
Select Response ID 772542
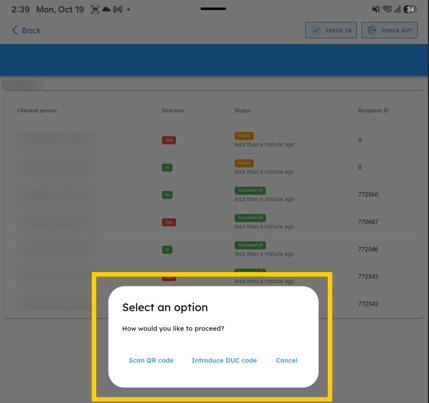[368, 304]
